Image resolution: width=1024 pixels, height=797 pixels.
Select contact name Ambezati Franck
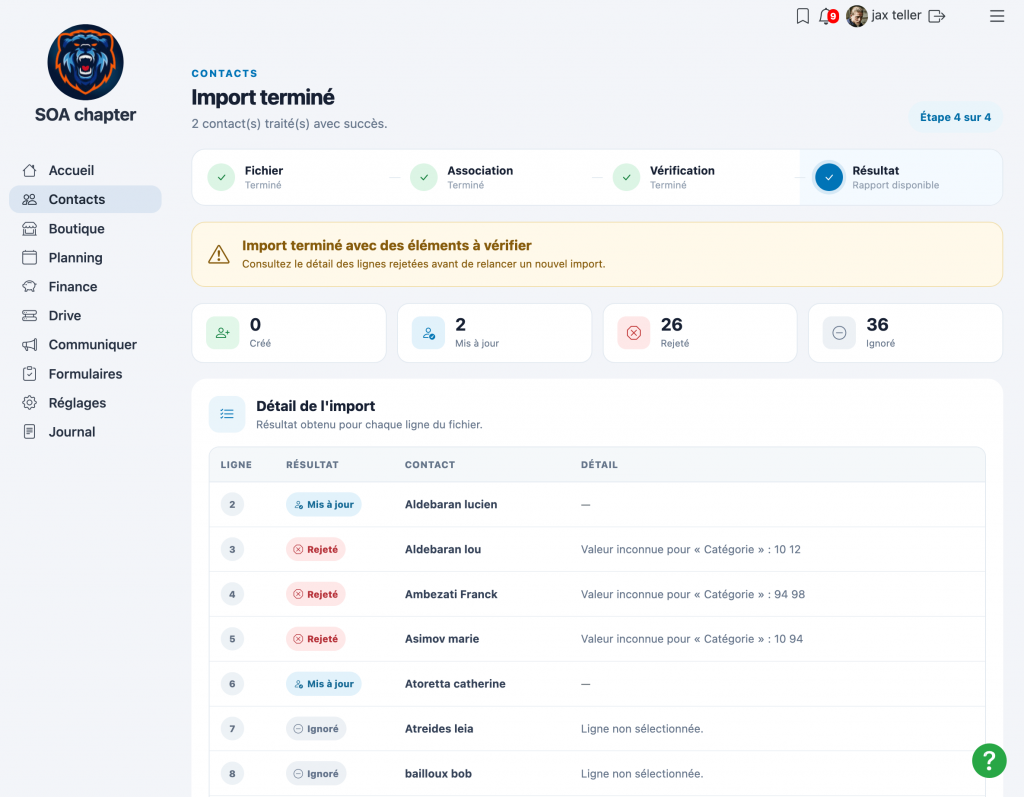[x=451, y=594]
